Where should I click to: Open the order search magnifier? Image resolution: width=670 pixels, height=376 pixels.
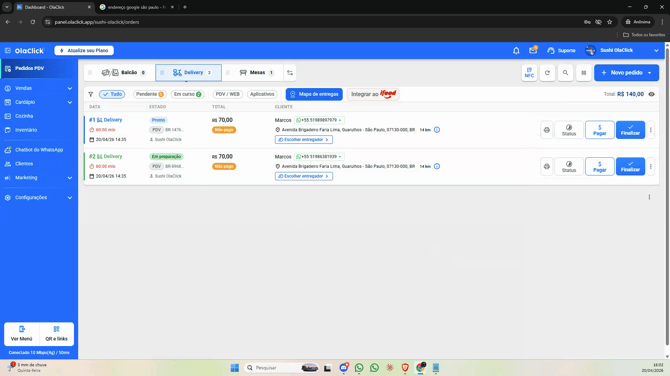565,73
